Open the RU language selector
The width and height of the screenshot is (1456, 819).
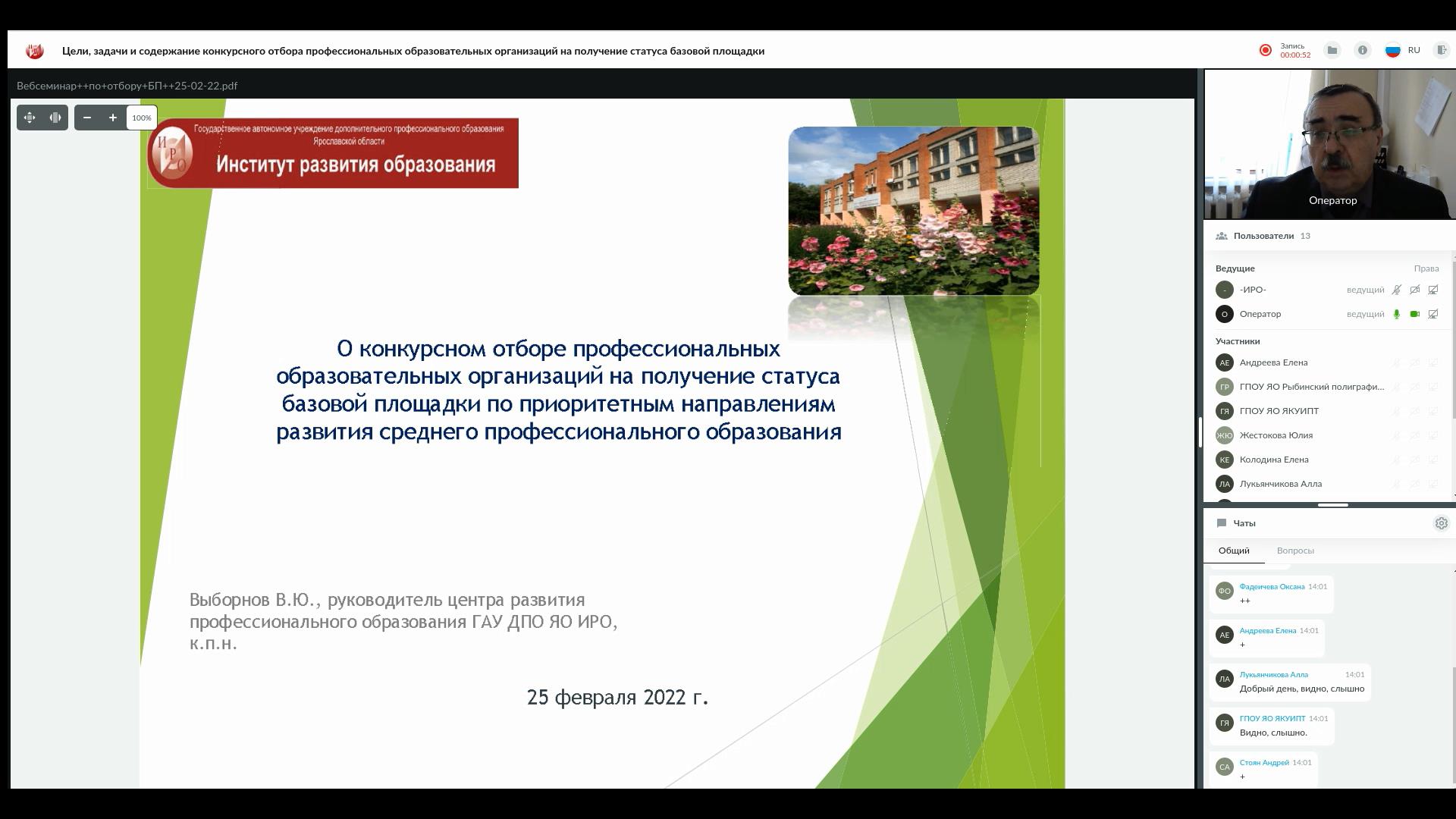(x=1414, y=50)
